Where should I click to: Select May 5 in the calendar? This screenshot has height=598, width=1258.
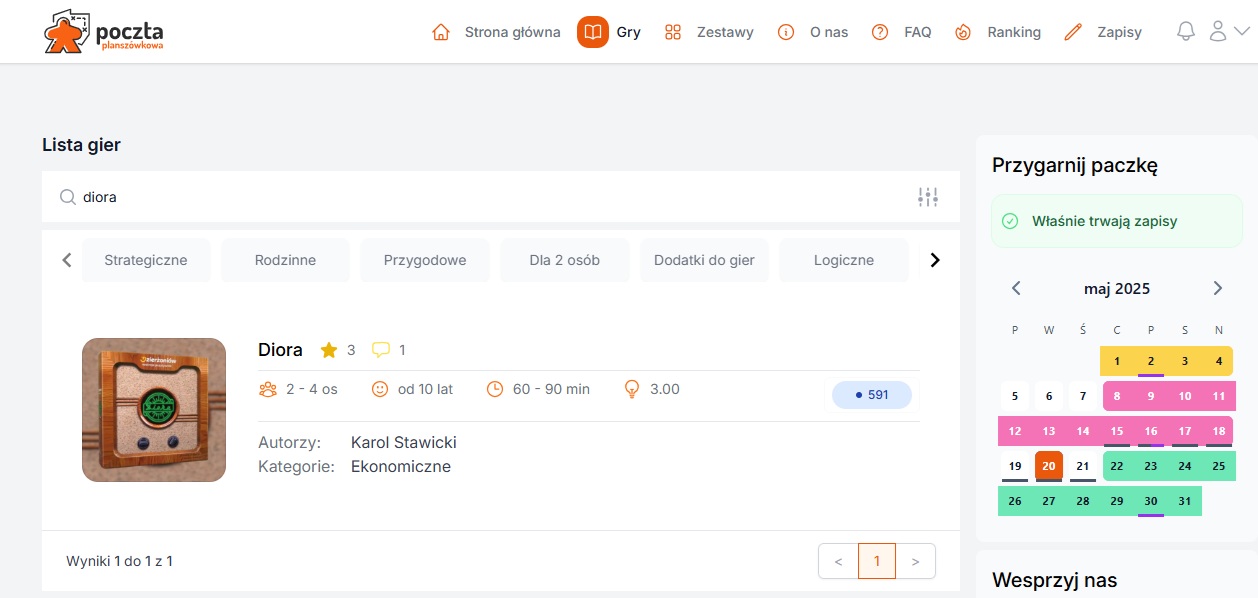[1015, 396]
